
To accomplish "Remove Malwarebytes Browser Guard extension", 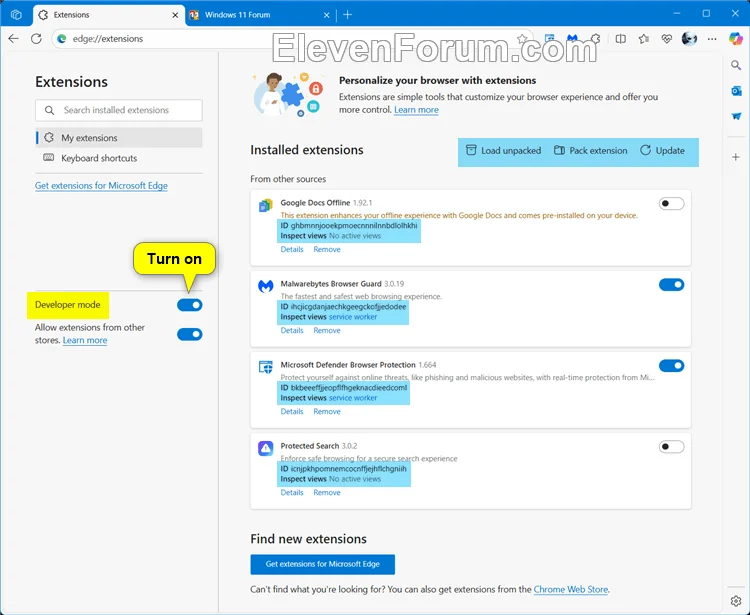I will (x=327, y=330).
